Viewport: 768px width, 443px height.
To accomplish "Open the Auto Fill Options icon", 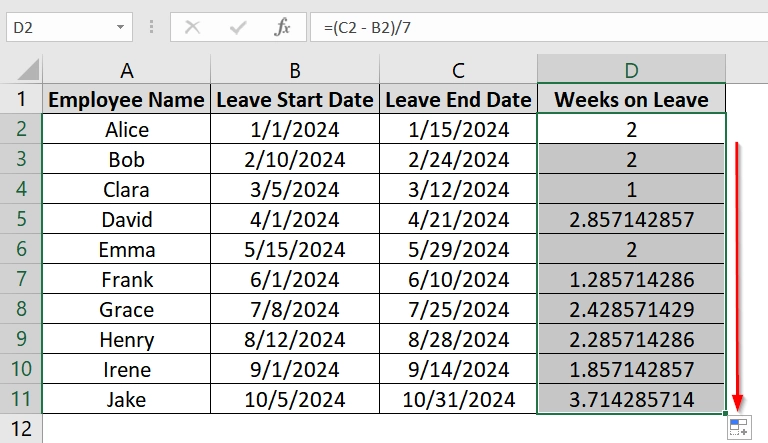I will point(739,427).
